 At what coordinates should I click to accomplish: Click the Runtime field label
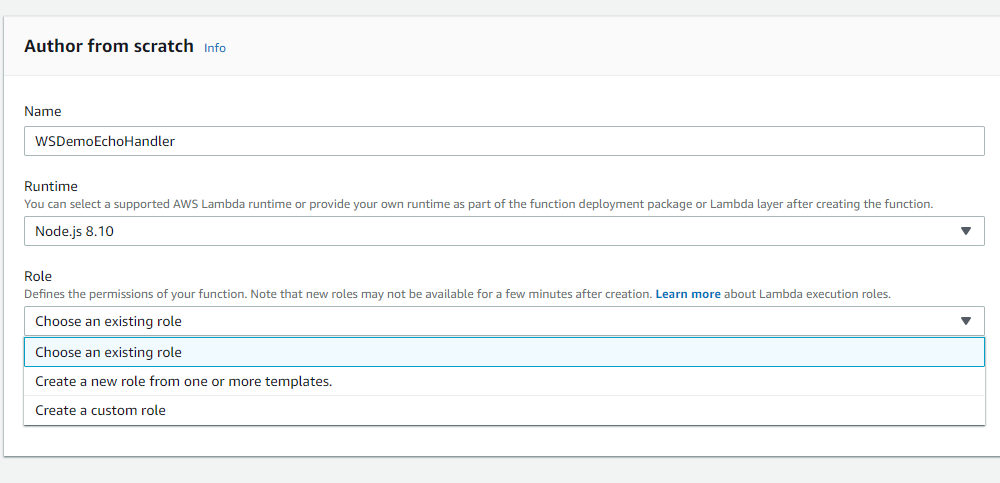(x=51, y=186)
